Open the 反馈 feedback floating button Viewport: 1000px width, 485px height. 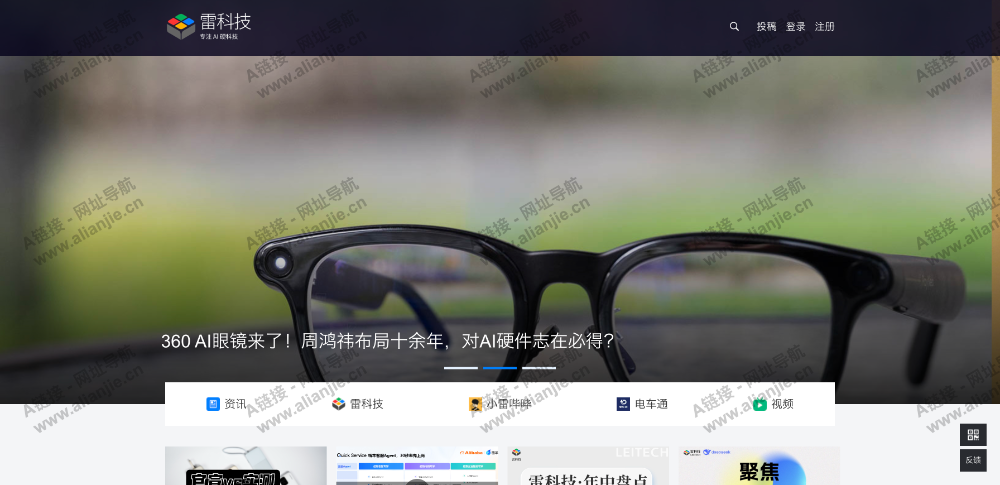(x=973, y=460)
